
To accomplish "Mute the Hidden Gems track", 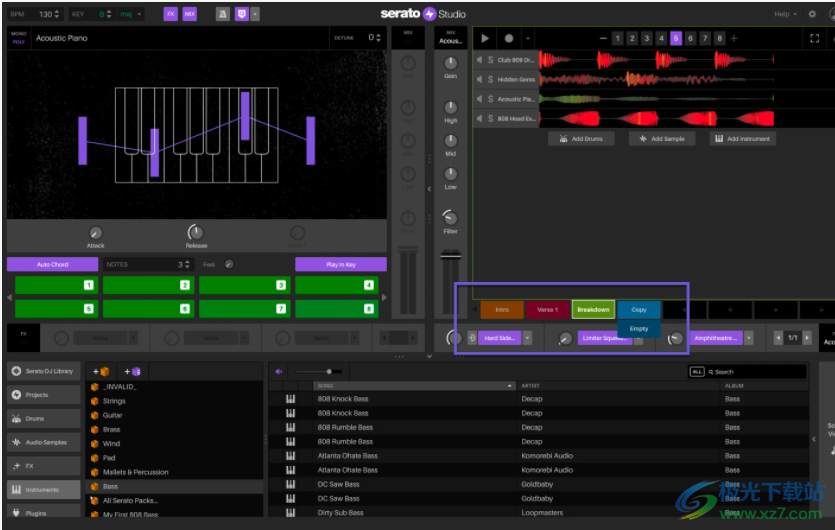I will 479,79.
